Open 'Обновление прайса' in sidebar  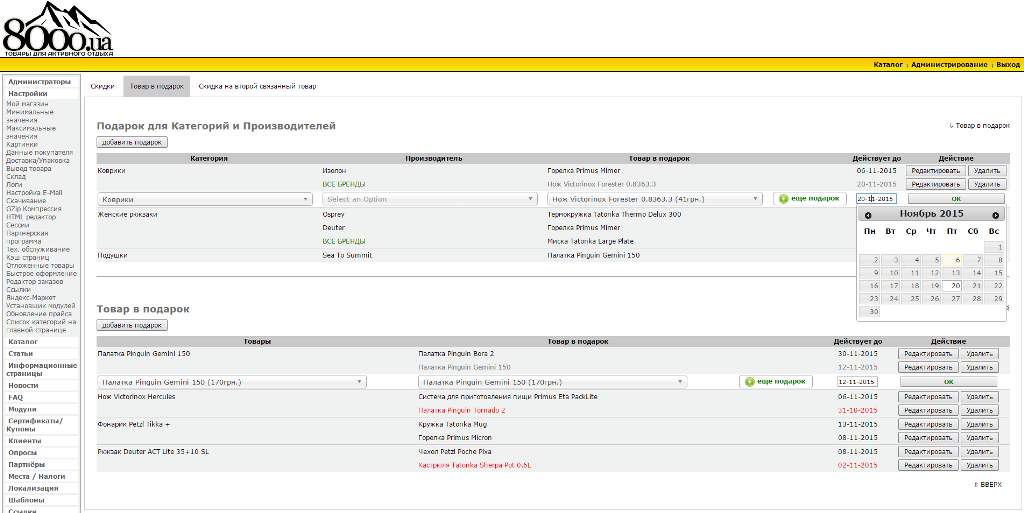point(39,314)
